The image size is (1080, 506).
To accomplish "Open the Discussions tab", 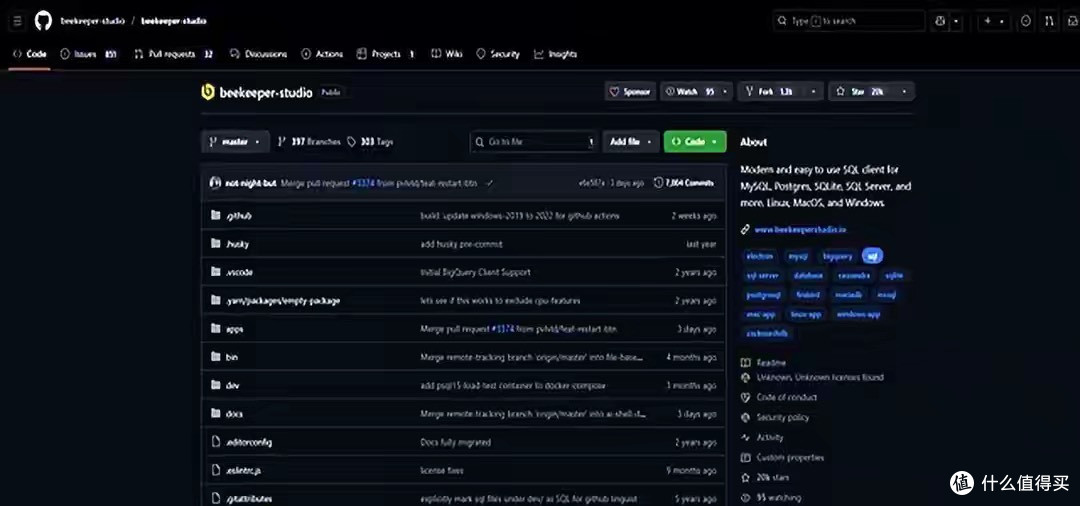I will [x=258, y=54].
